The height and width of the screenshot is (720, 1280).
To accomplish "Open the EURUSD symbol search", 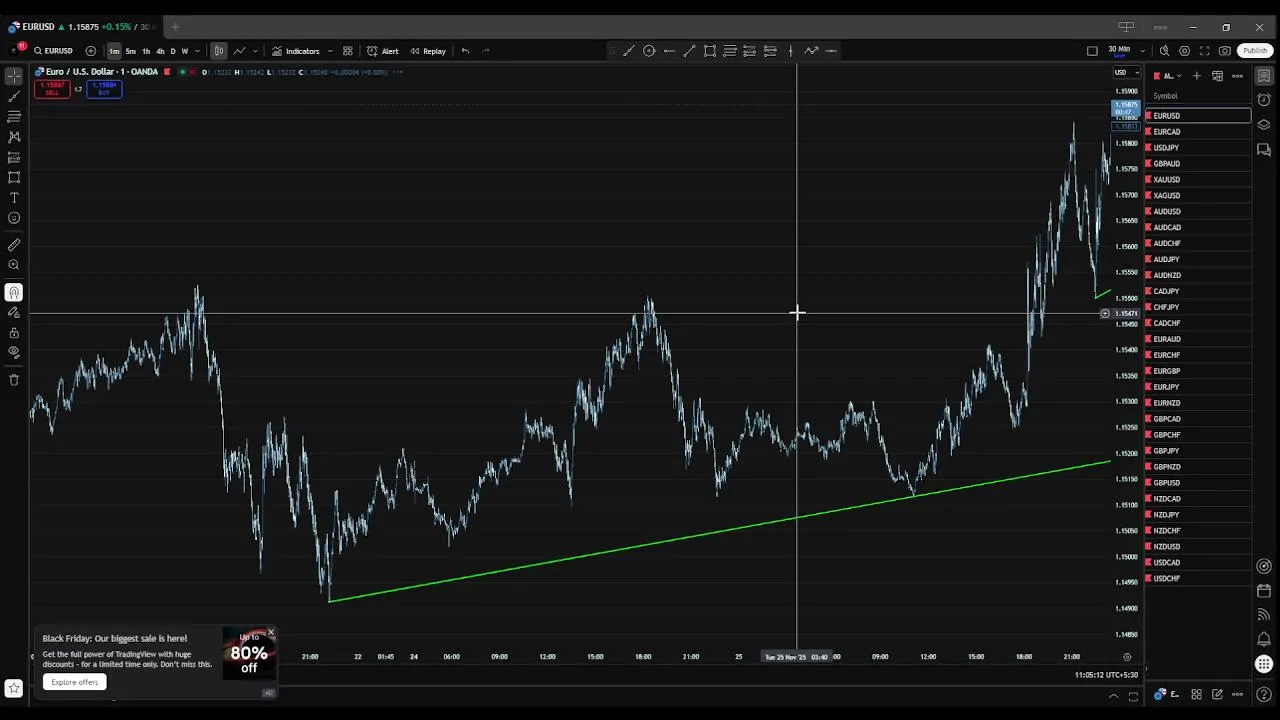I will (53, 51).
